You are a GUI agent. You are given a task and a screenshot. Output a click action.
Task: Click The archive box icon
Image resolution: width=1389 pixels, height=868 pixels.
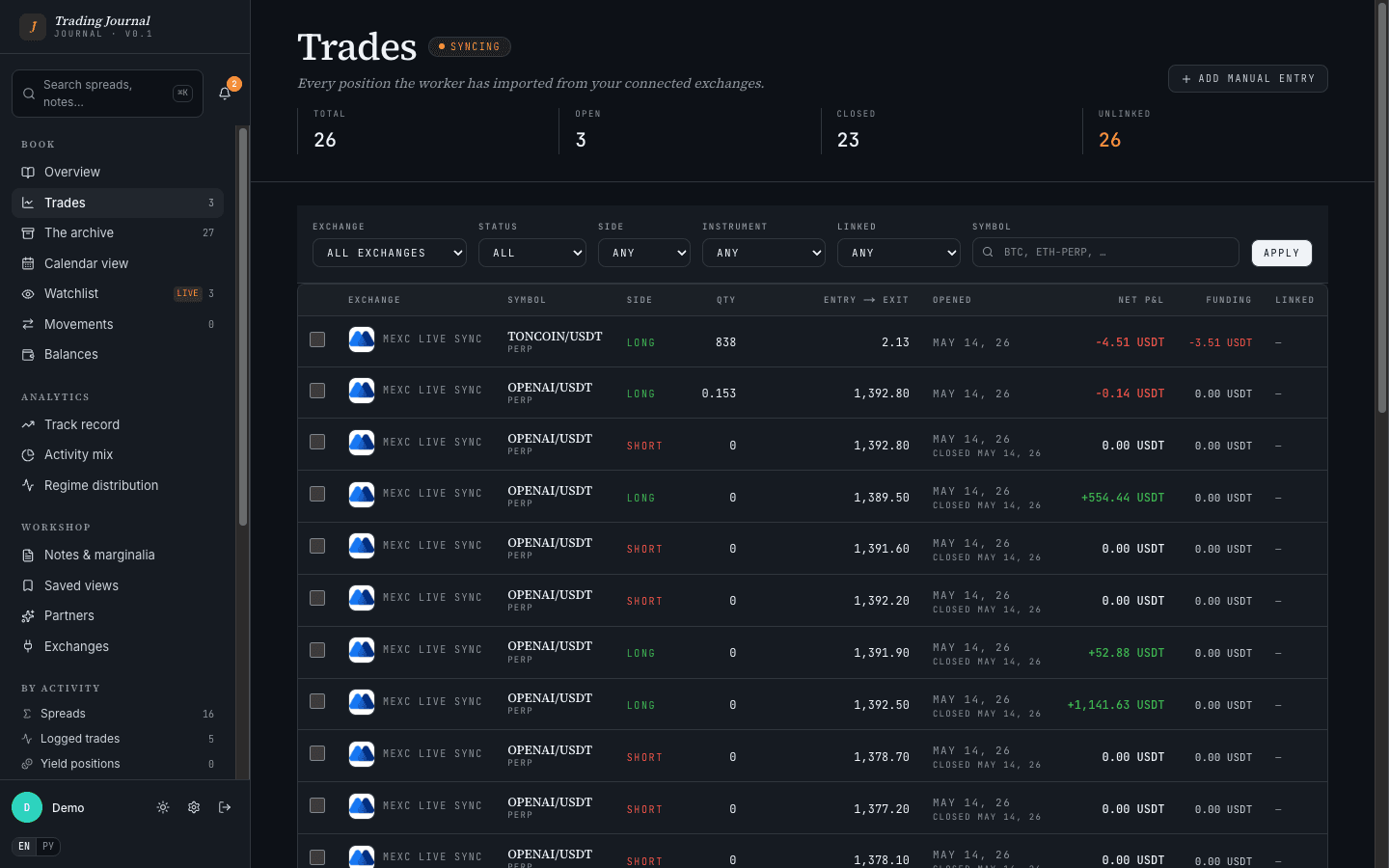(28, 233)
